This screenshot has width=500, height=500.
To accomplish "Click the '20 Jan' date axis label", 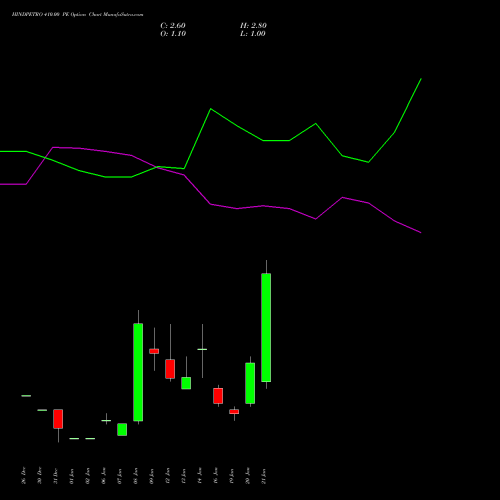I will coord(248,476).
